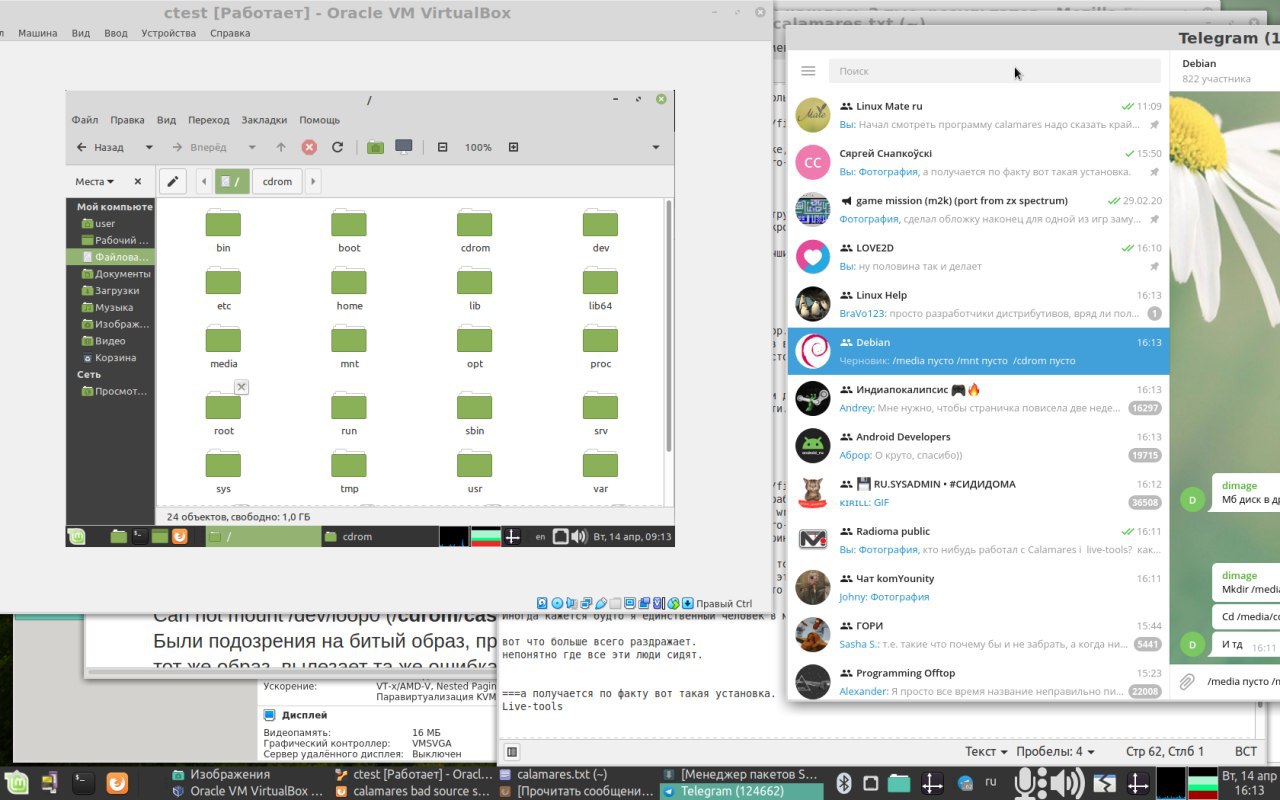Open the Linux Mate ru chat
The image size is (1280, 800).
click(979, 115)
